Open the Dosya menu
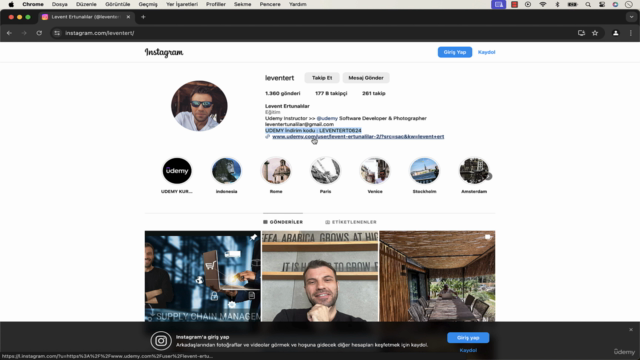 pyautogui.click(x=60, y=4)
